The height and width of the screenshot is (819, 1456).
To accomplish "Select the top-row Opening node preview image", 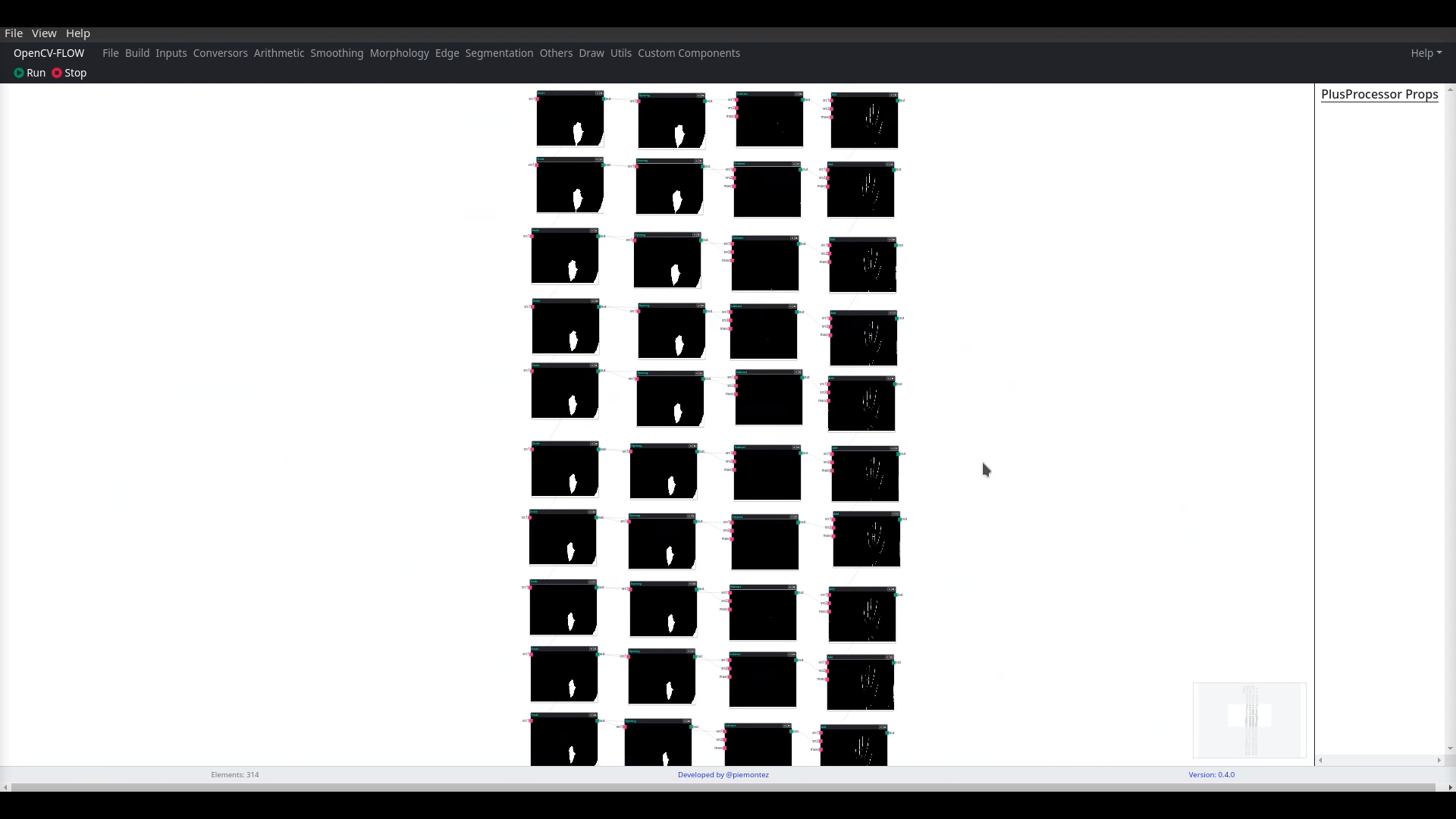I will point(672,123).
